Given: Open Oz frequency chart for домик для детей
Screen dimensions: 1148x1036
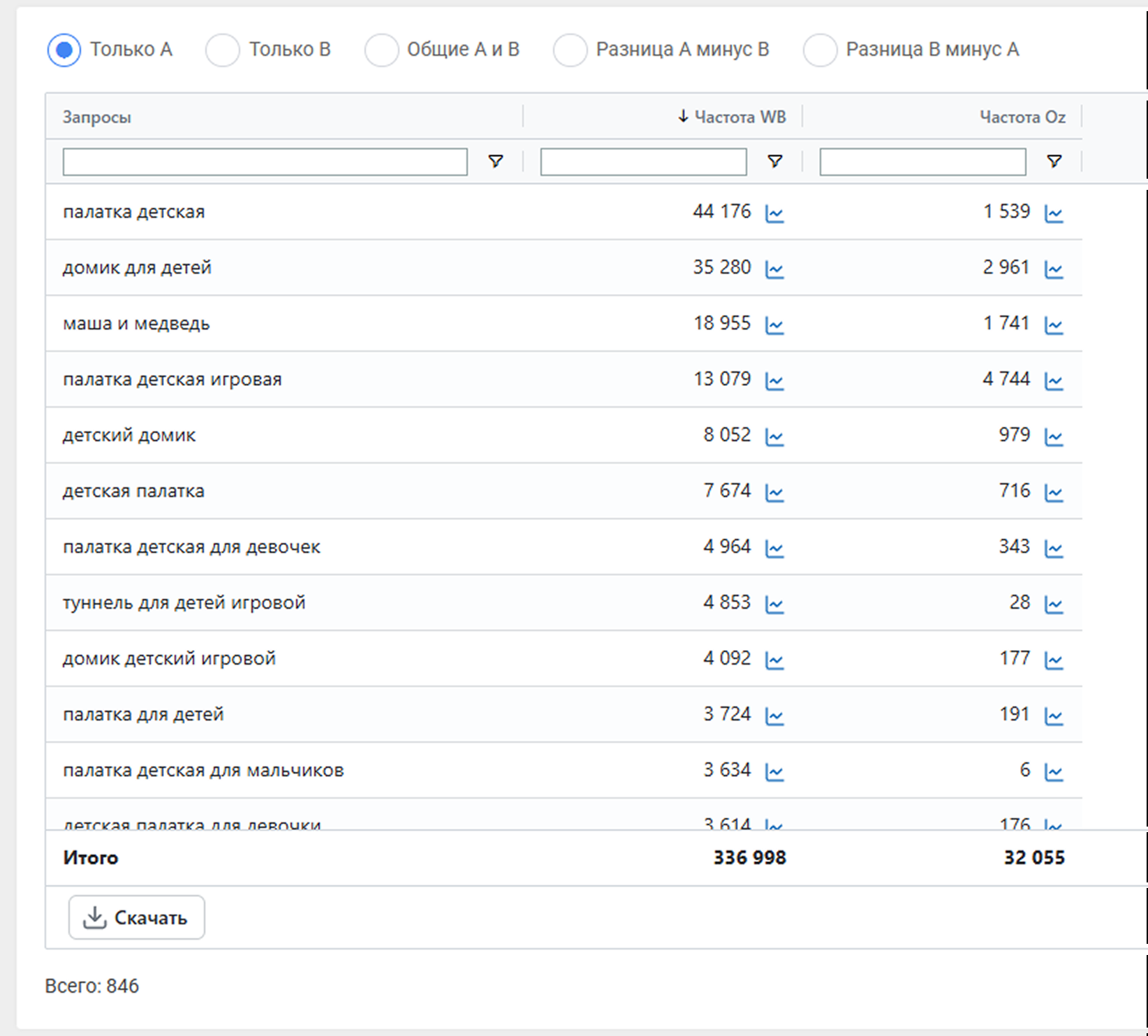Looking at the screenshot, I should [x=1054, y=269].
